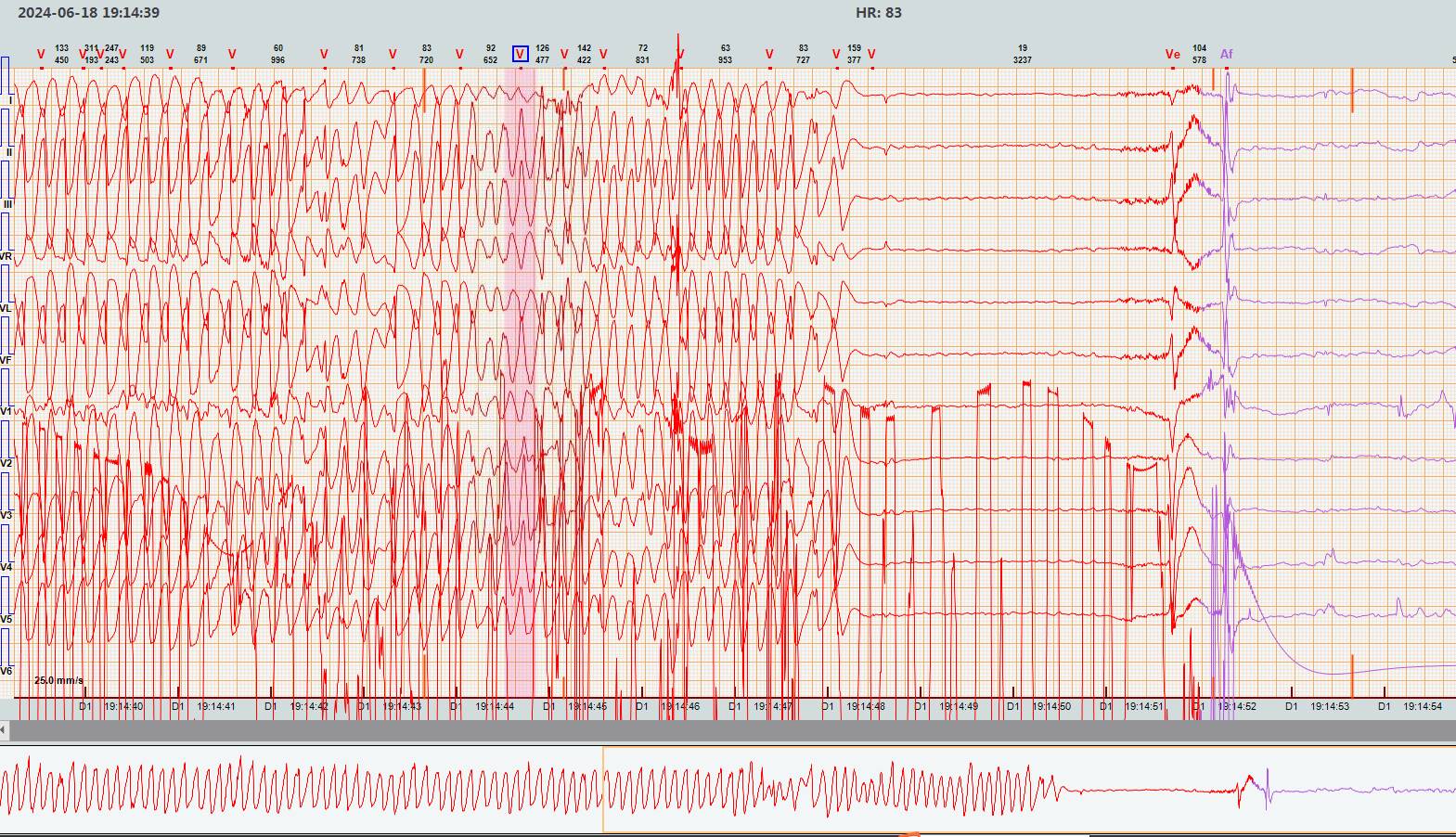1456x837 pixels.
Task: Jump to the start of the overview rhythm strip
Action: pyautogui.click(x=9, y=790)
